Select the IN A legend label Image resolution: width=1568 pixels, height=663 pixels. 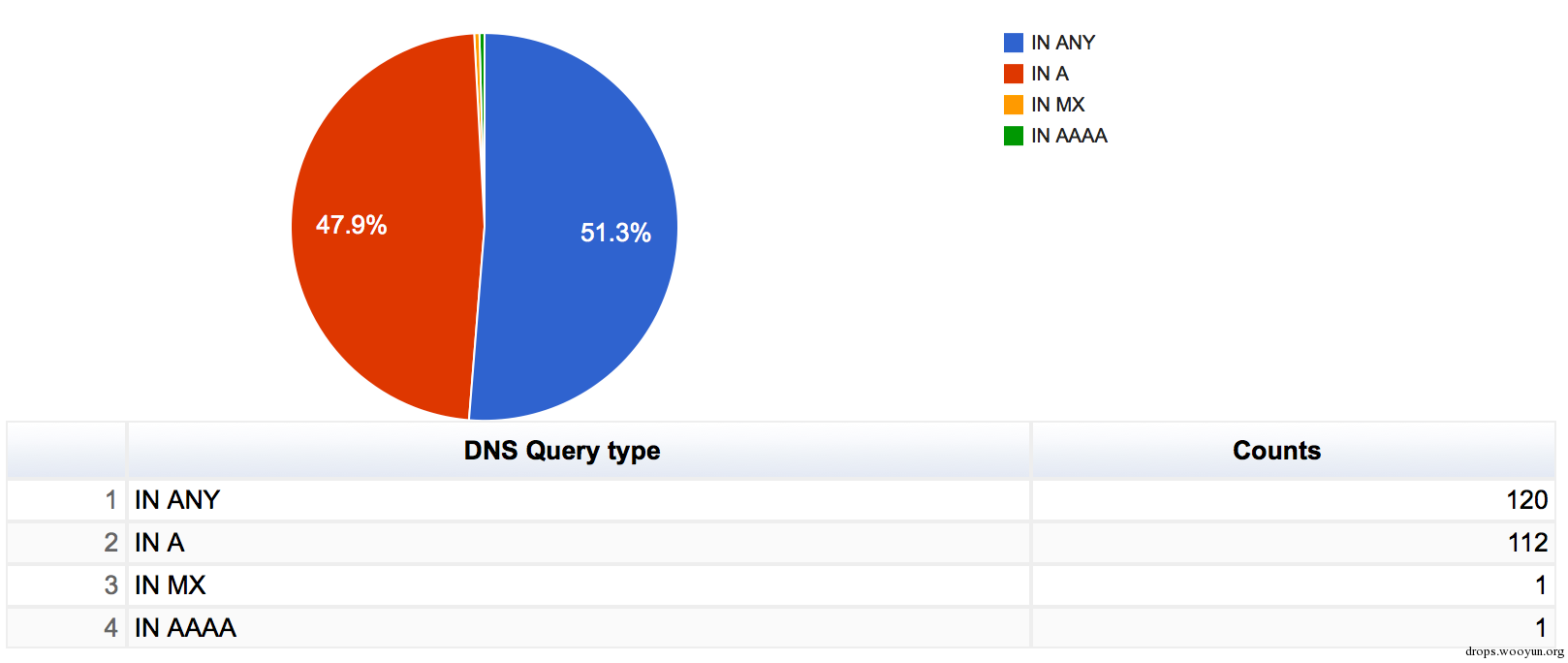coord(1050,74)
